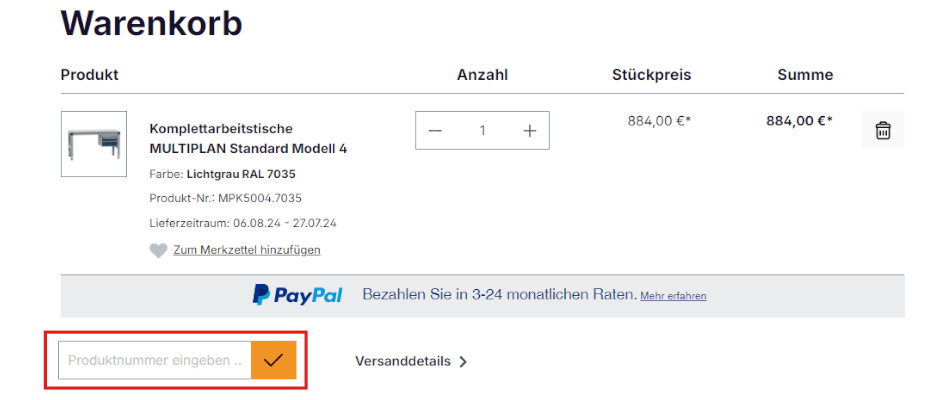The image size is (950, 400).
Task: Click the quantity field showing 1
Action: pos(482,131)
